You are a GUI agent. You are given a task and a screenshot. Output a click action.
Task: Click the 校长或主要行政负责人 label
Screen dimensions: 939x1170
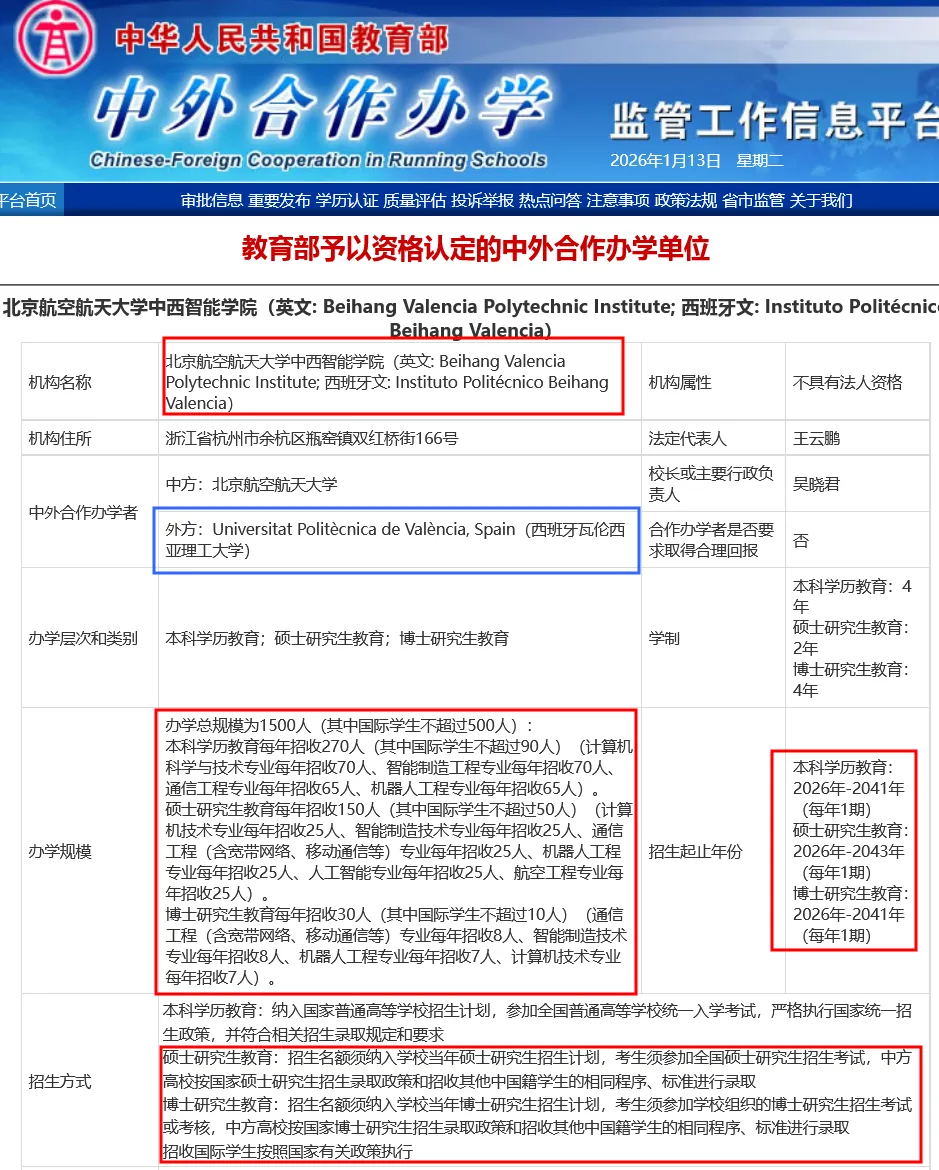[711, 484]
